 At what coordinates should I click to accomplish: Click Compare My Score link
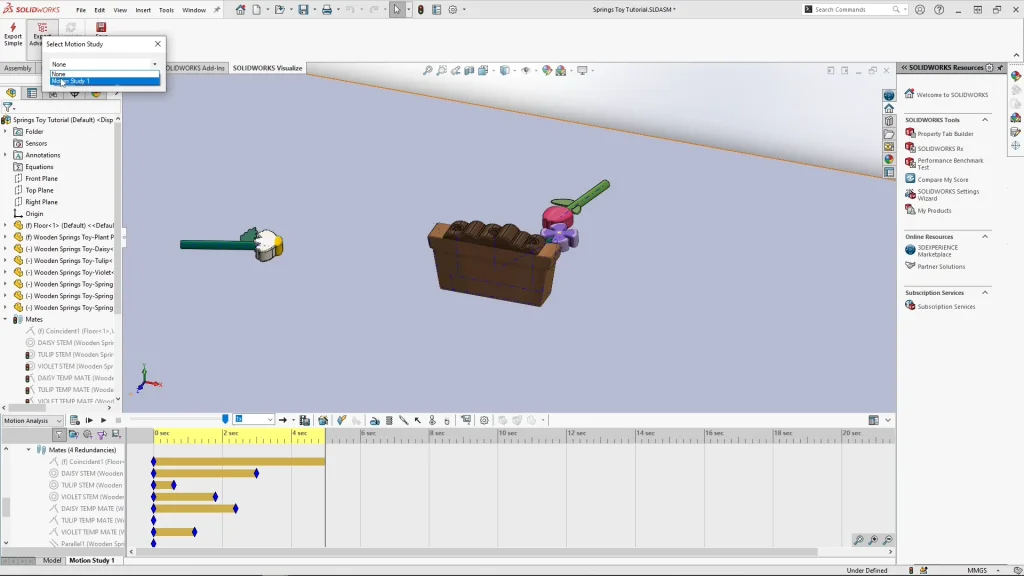tap(942, 180)
